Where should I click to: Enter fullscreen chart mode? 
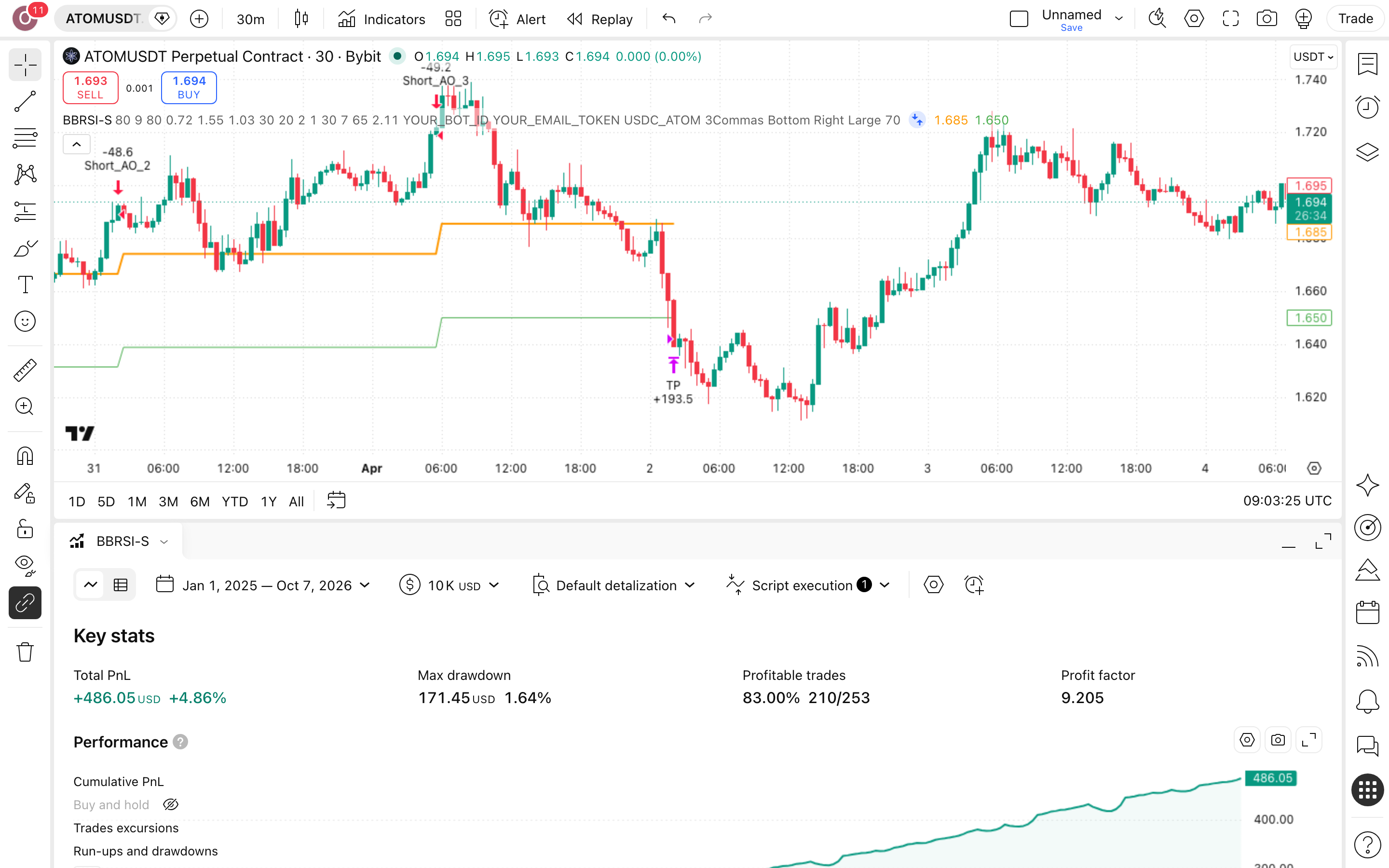pyautogui.click(x=1231, y=19)
